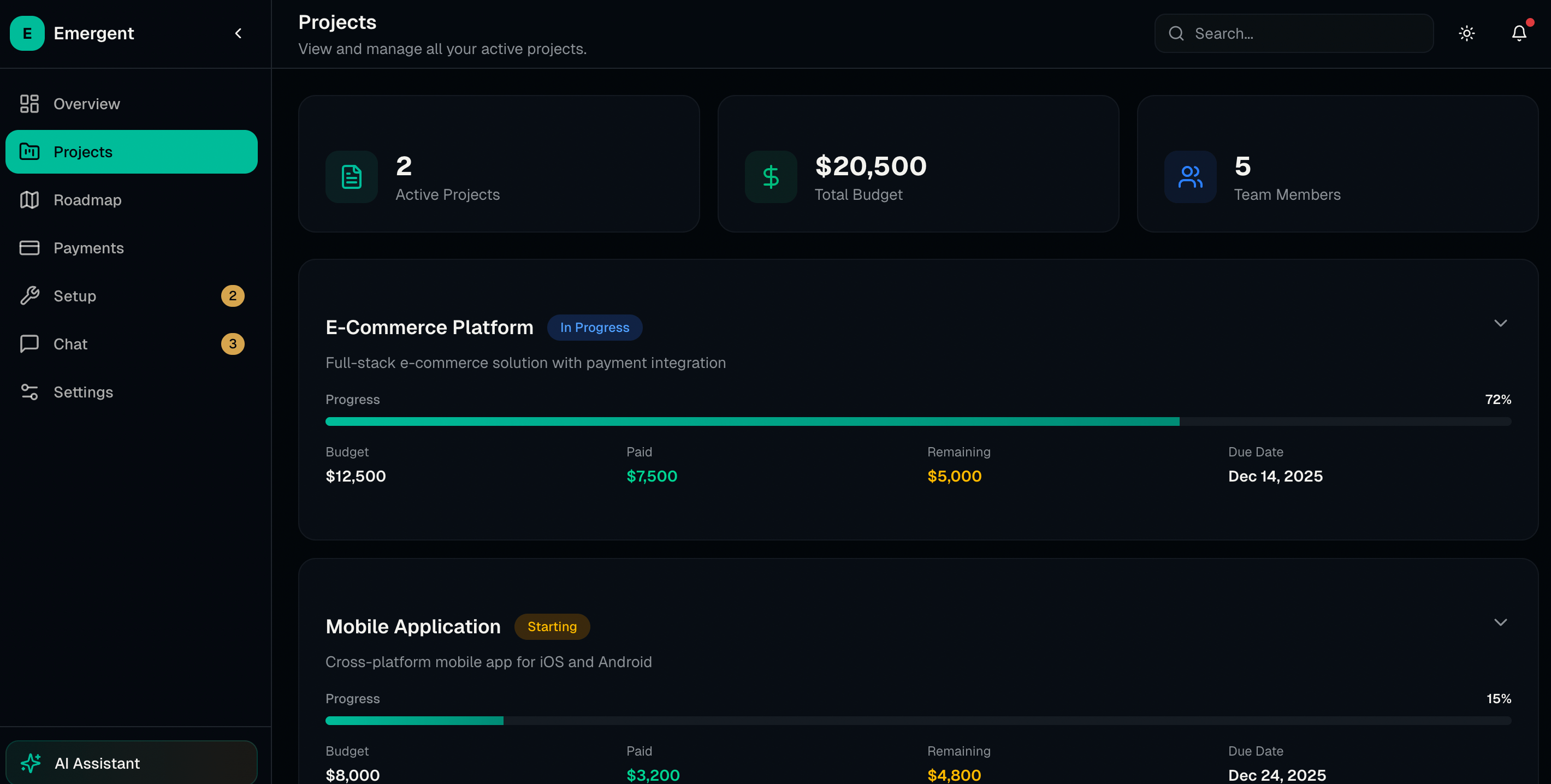The image size is (1551, 784).
Task: Toggle the light/dark theme sun icon
Action: point(1466,33)
